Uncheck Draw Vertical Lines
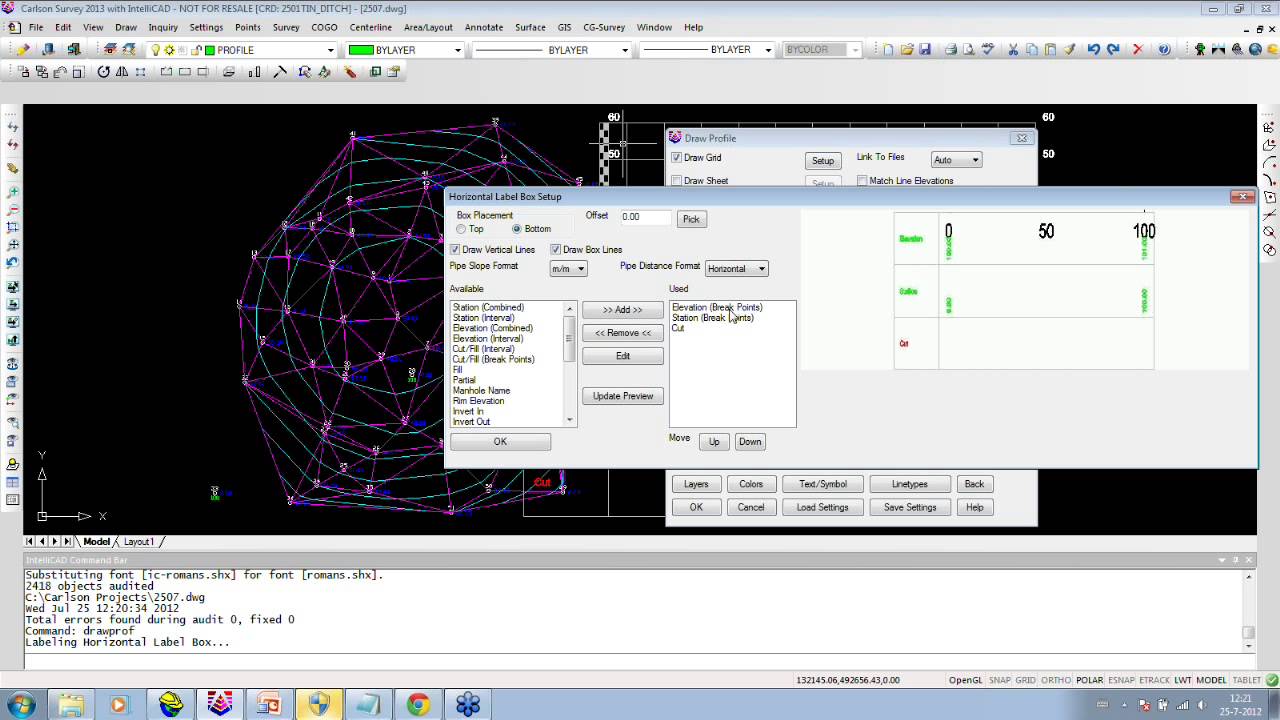This screenshot has width=1280, height=720. click(x=455, y=250)
